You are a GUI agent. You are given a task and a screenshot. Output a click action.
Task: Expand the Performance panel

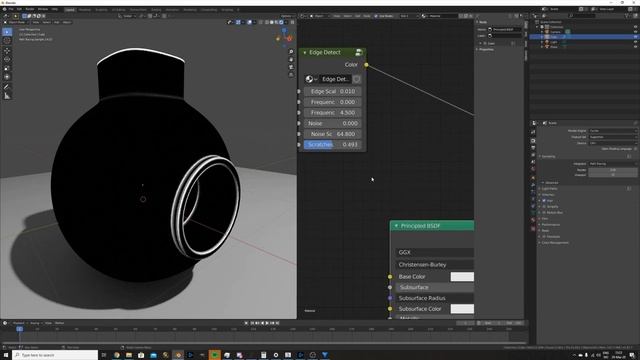coord(551,224)
